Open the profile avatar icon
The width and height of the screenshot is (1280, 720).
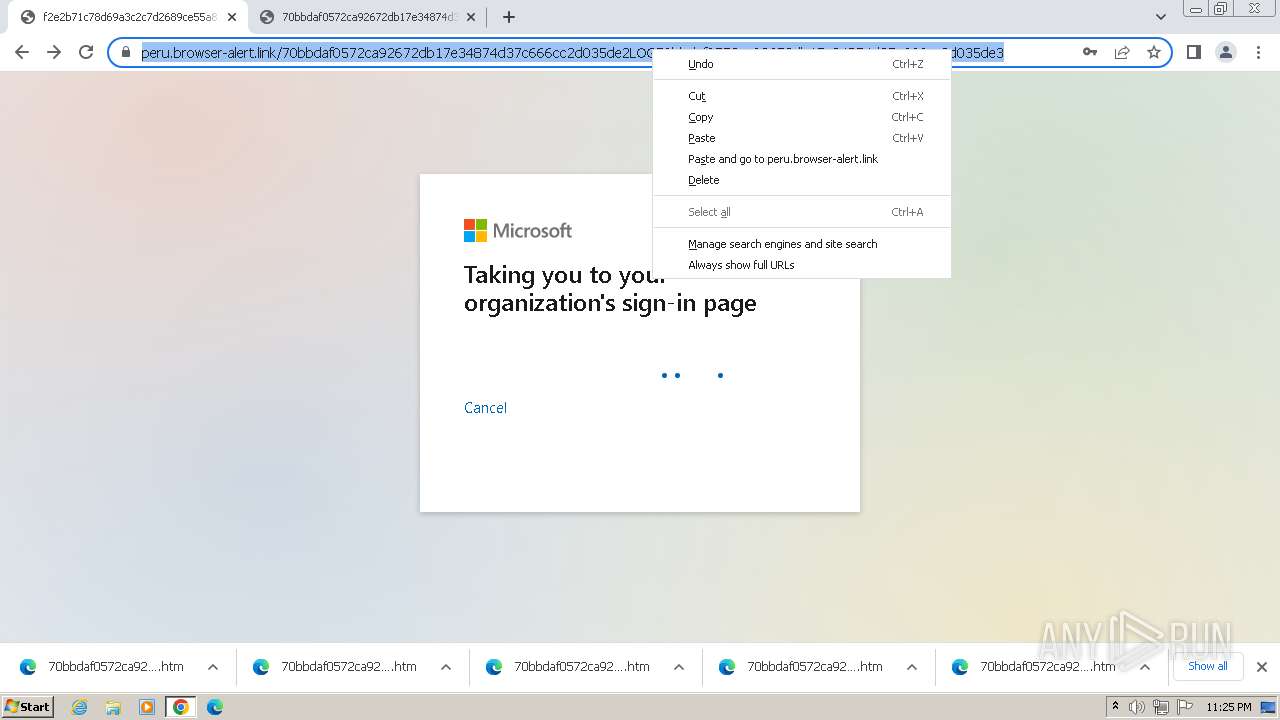tap(1226, 53)
